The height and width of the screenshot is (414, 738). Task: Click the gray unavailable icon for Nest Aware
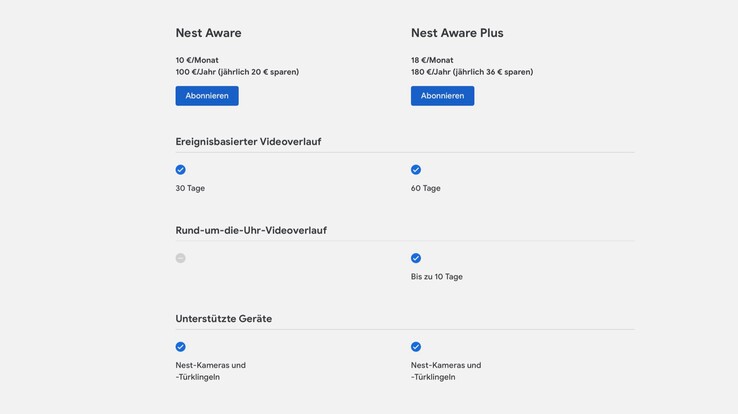point(181,258)
